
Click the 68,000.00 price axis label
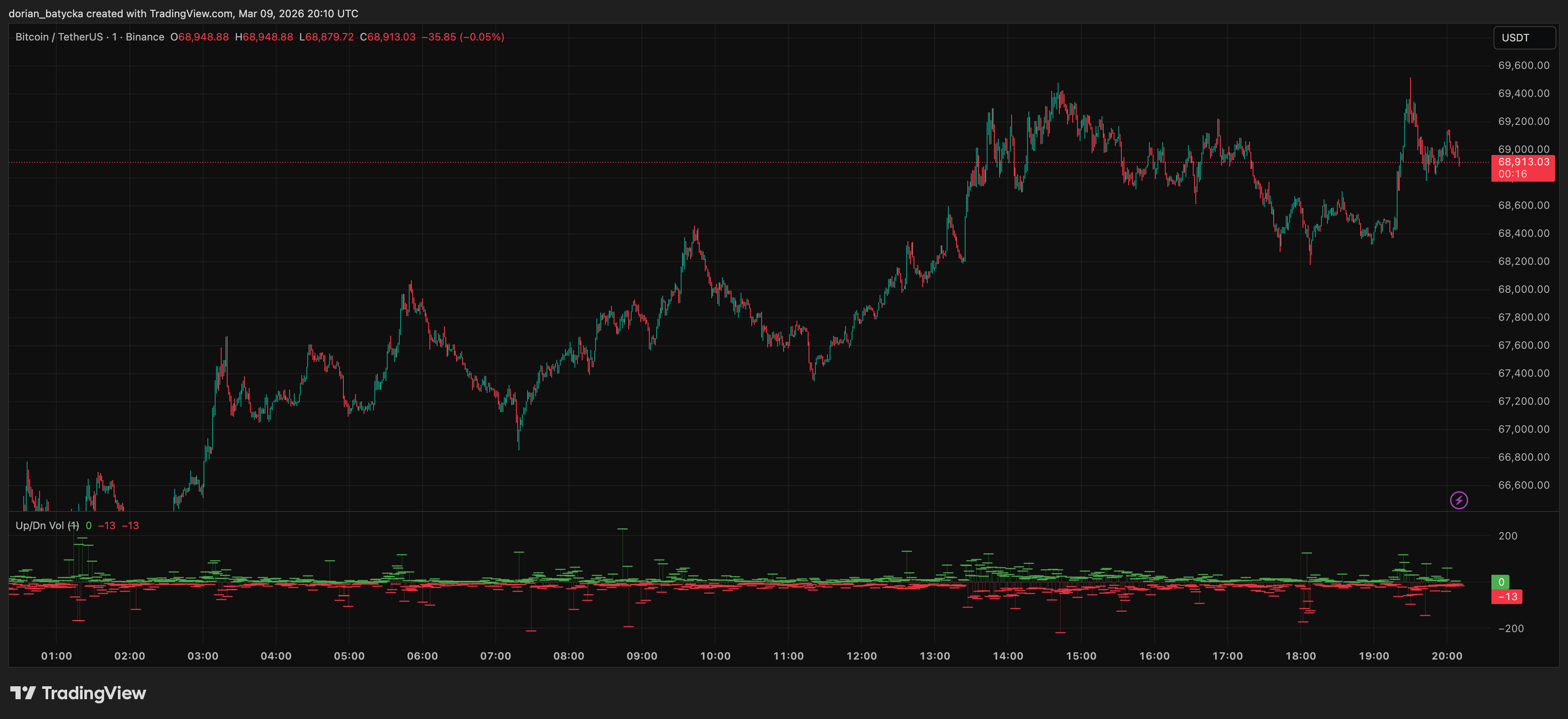(1524, 290)
